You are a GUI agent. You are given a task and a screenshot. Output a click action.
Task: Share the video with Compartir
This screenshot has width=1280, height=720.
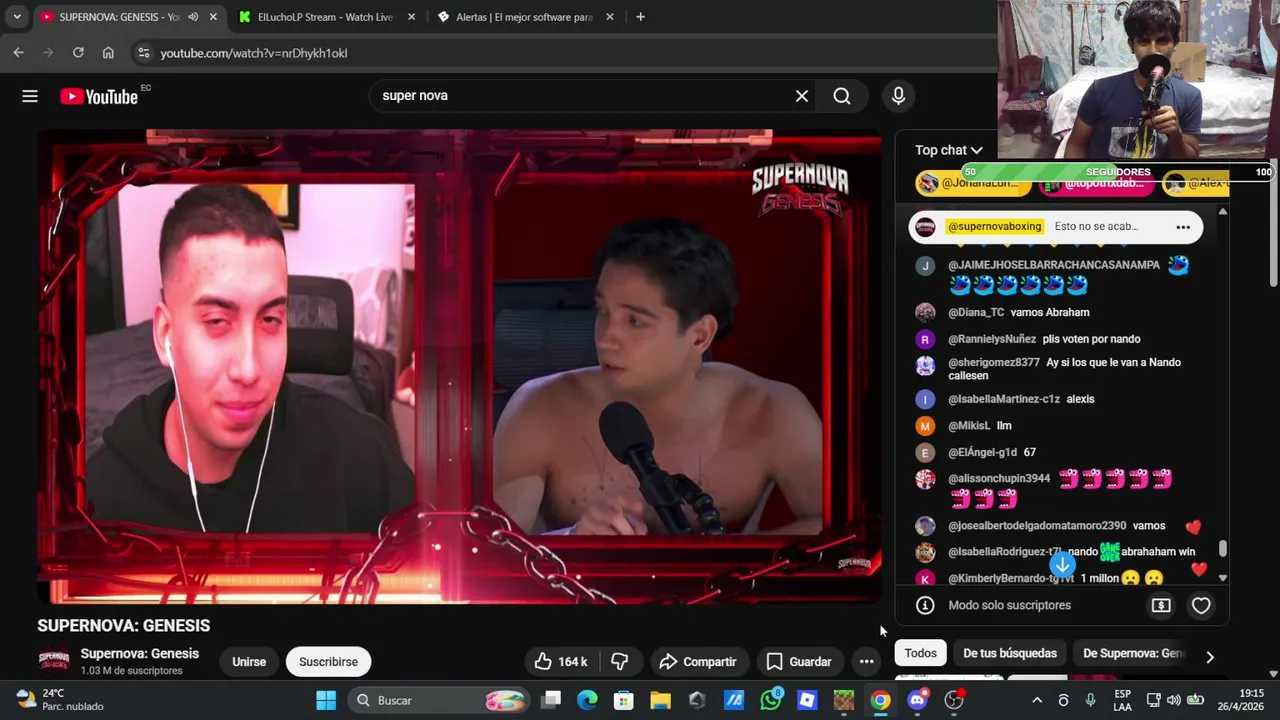click(698, 662)
